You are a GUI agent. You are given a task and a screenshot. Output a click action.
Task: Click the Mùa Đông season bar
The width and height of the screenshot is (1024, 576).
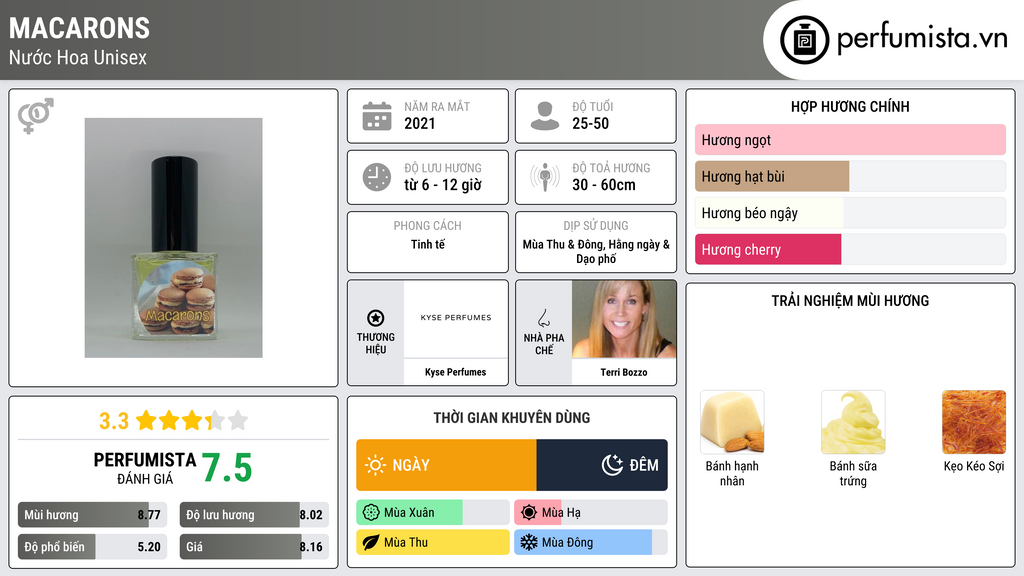tap(591, 542)
